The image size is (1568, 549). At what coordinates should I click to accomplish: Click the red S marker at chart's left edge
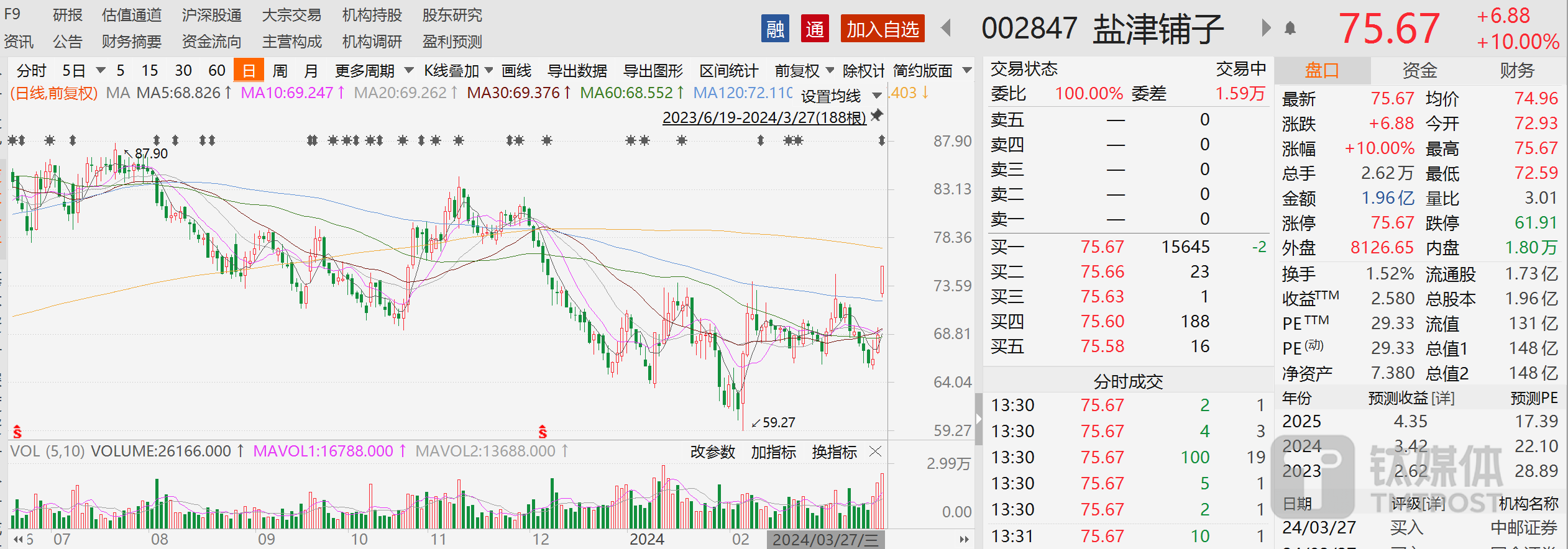(17, 432)
